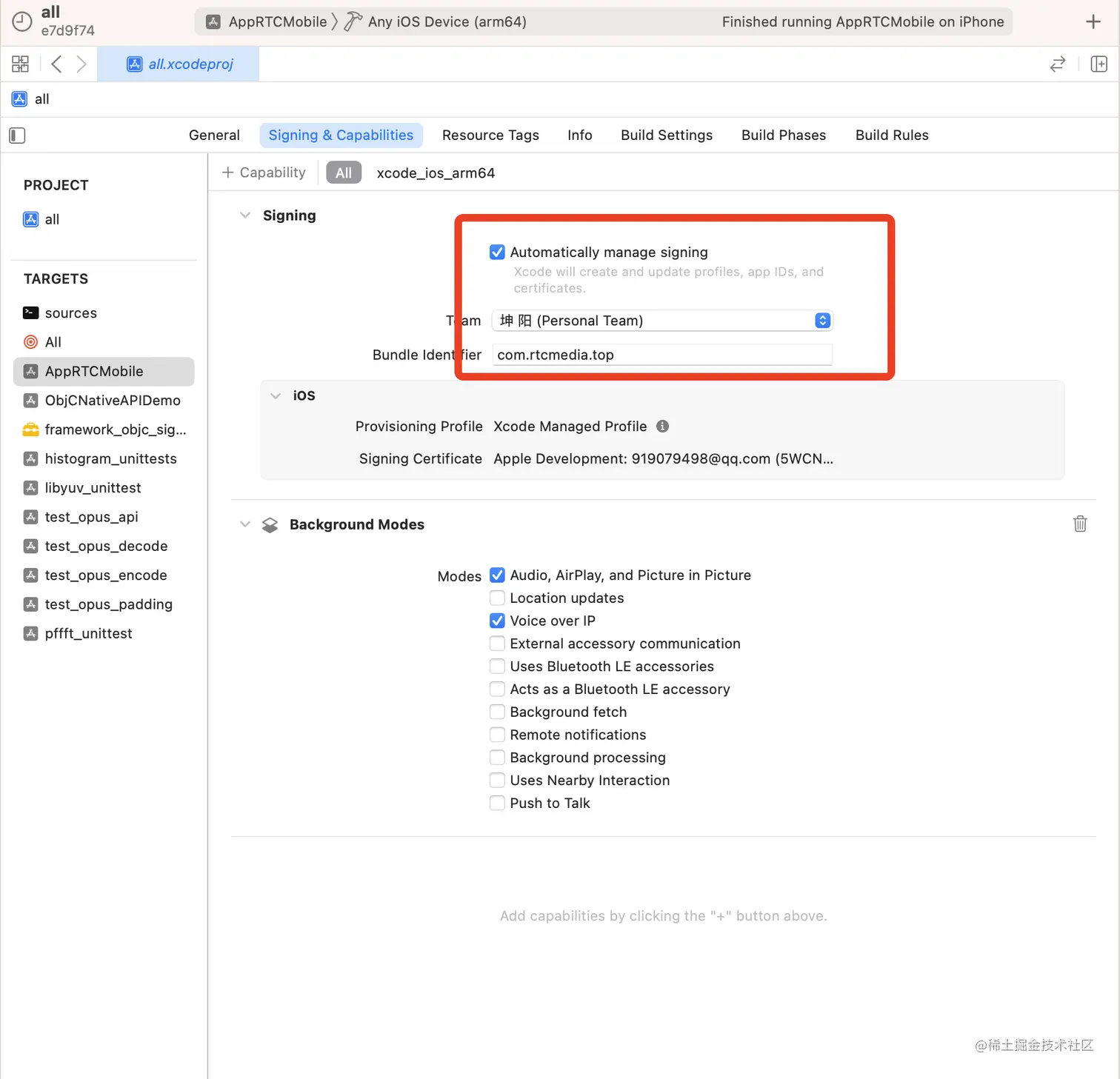This screenshot has width=1120, height=1079.
Task: Toggle the editor swap arrows icon
Action: click(x=1058, y=64)
